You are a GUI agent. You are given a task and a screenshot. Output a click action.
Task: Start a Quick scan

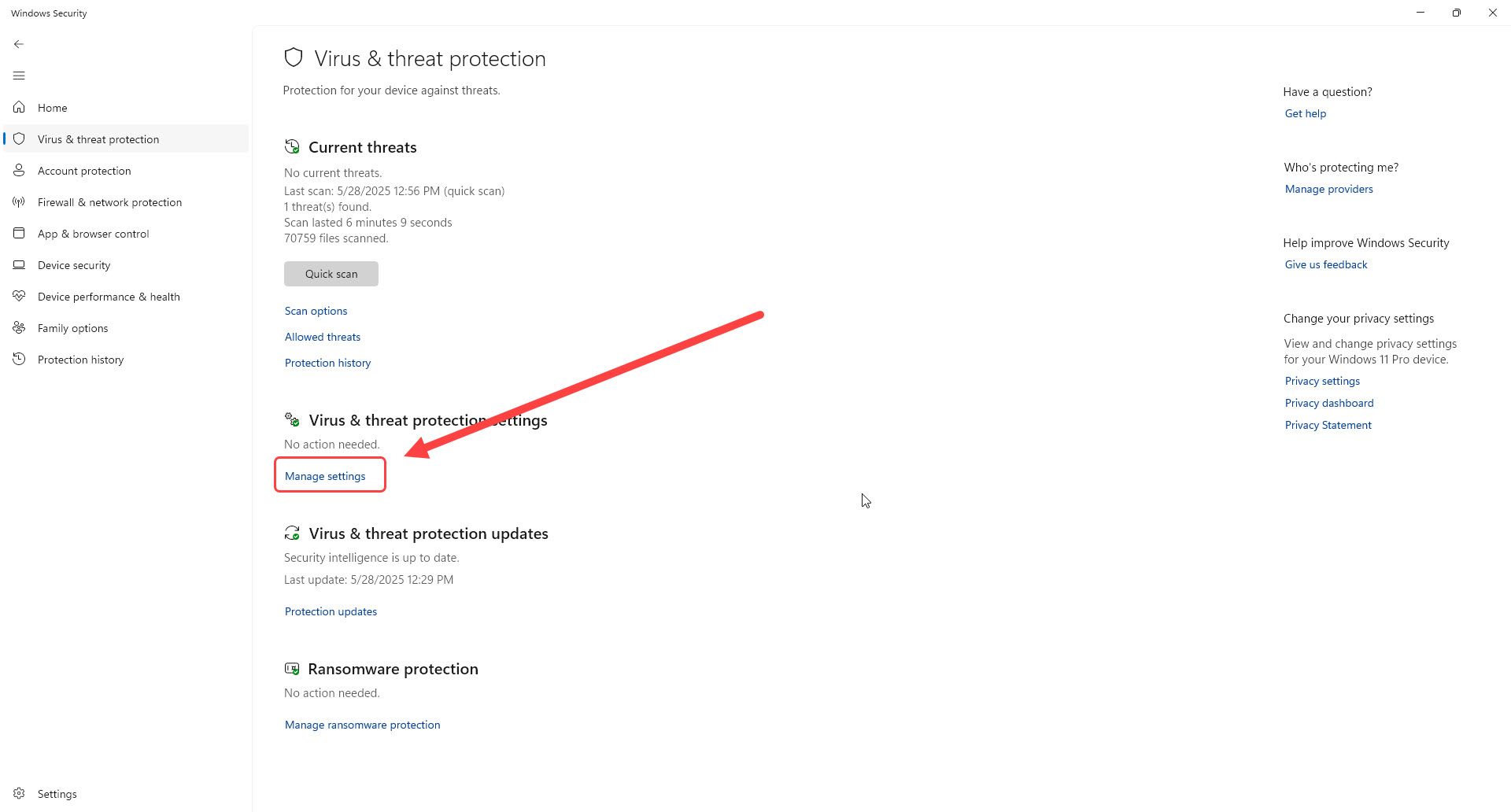(331, 274)
